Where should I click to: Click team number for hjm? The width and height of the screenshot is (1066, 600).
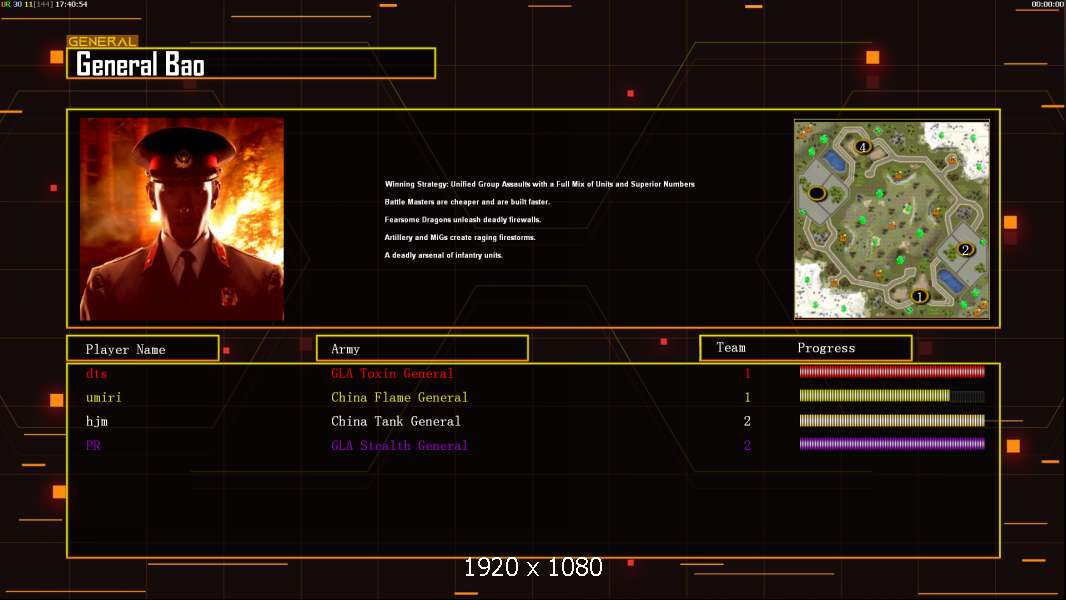coord(747,421)
